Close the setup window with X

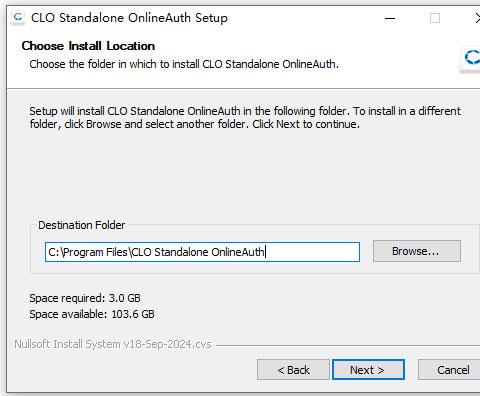(x=477, y=18)
